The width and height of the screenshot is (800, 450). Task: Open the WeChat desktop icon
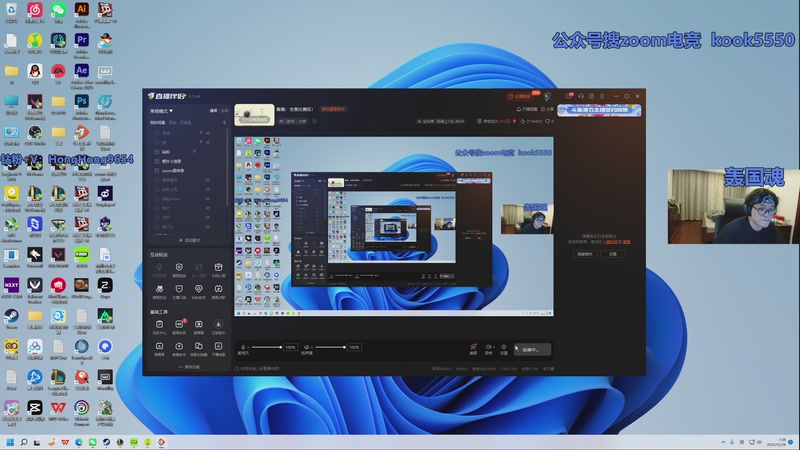58,11
